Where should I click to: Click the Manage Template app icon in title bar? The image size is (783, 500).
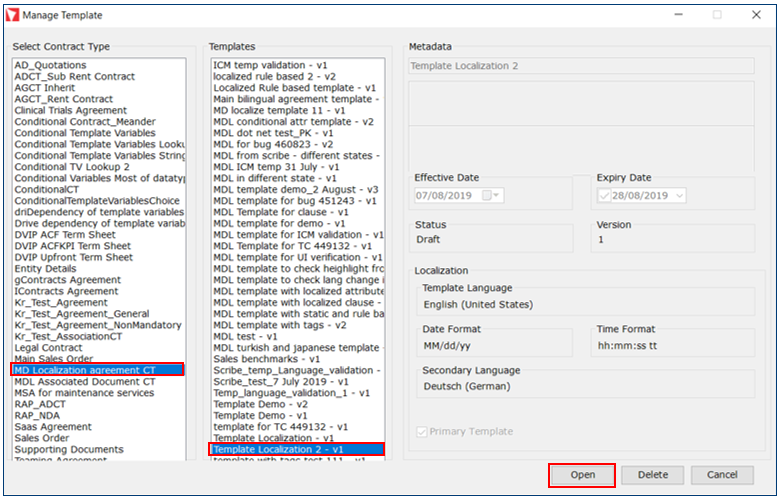(13, 15)
